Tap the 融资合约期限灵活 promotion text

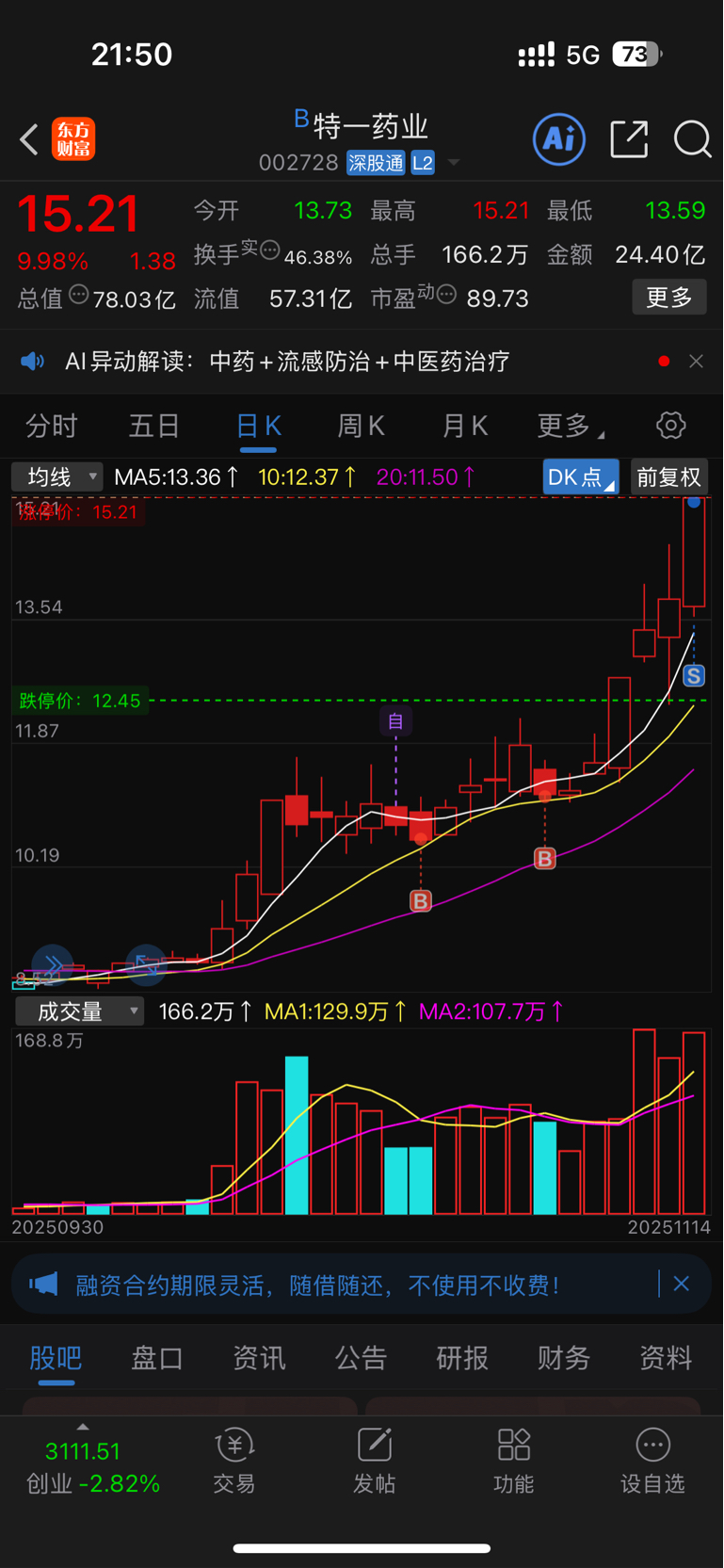(x=317, y=1285)
